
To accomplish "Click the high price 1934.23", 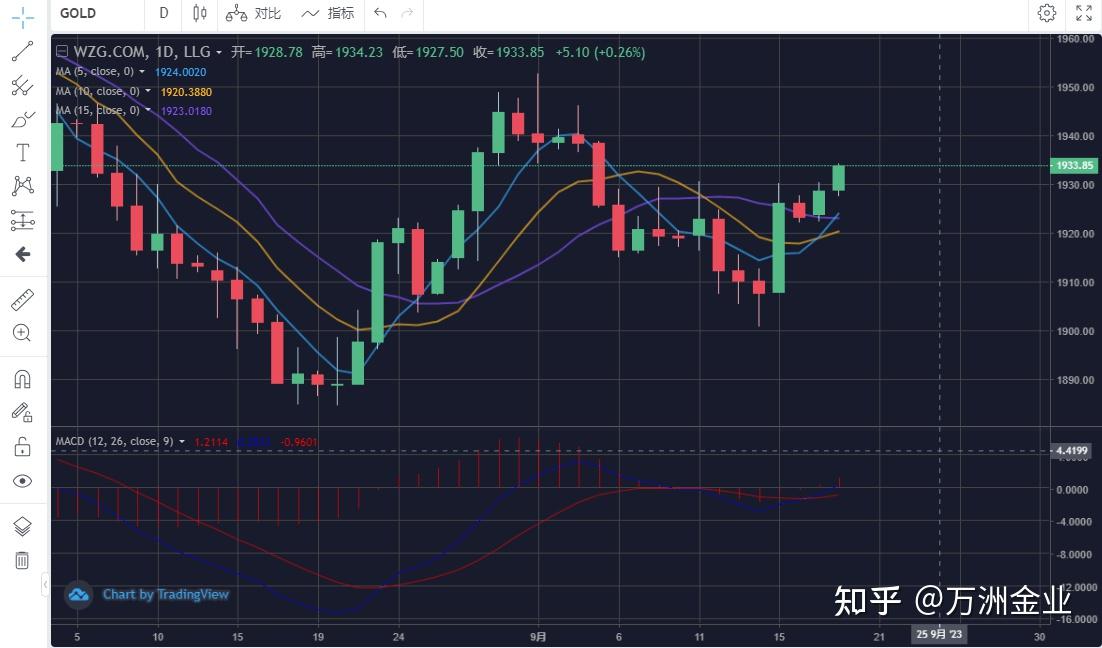I will 358,52.
